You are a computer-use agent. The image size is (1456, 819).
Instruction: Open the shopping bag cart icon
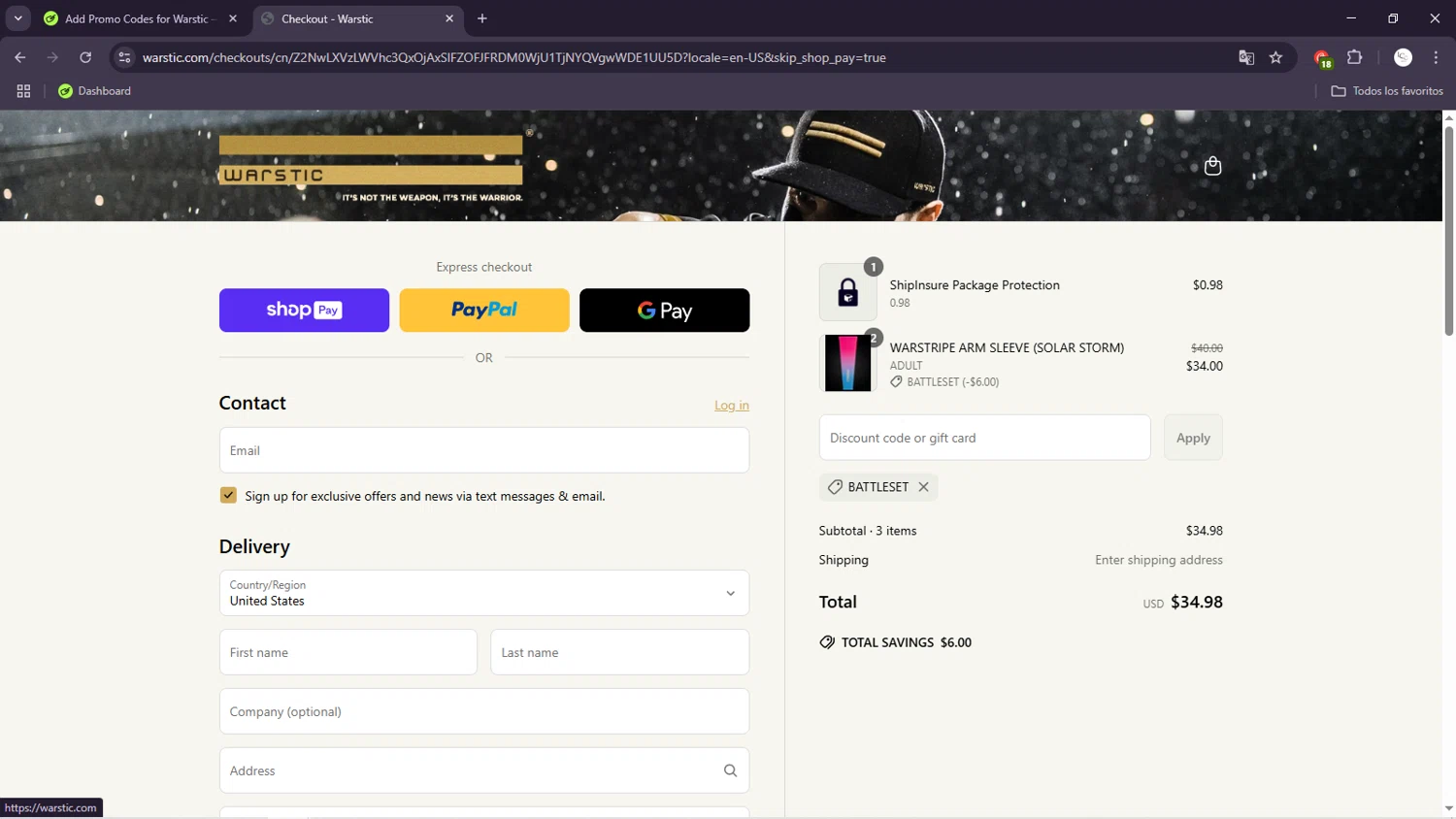coord(1212,166)
